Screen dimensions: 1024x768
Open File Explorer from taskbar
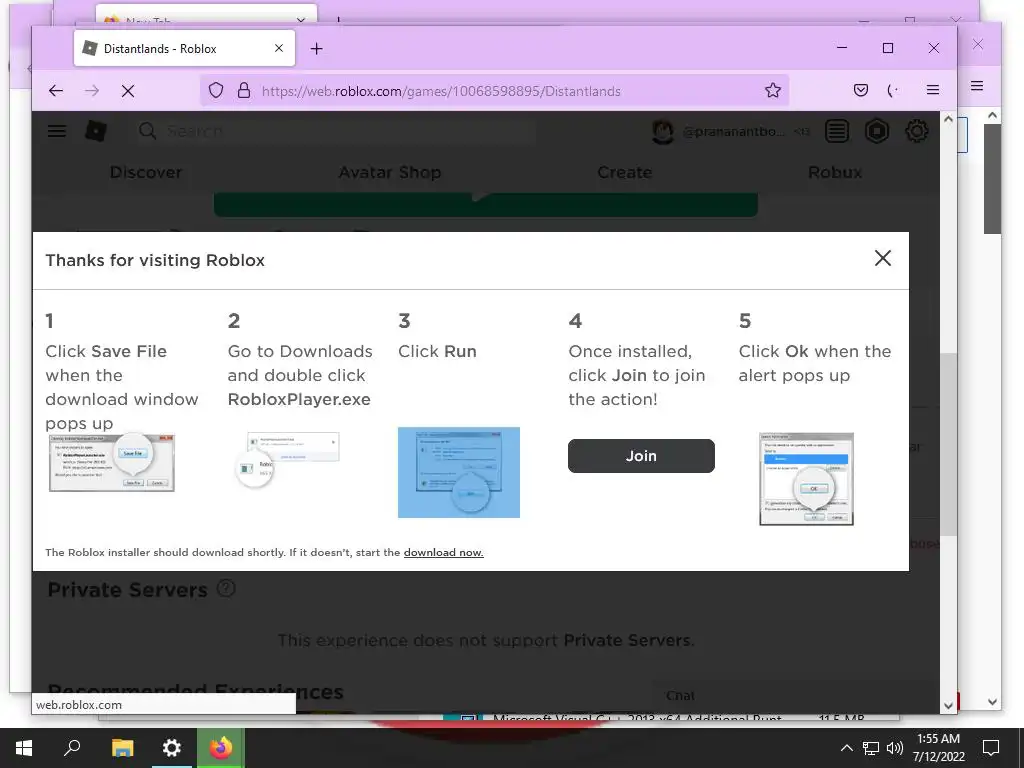[122, 748]
